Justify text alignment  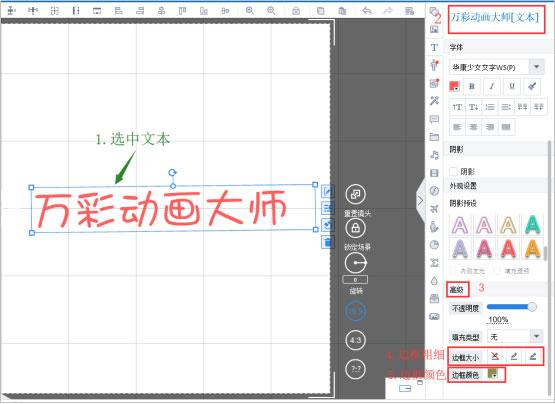coord(506,127)
